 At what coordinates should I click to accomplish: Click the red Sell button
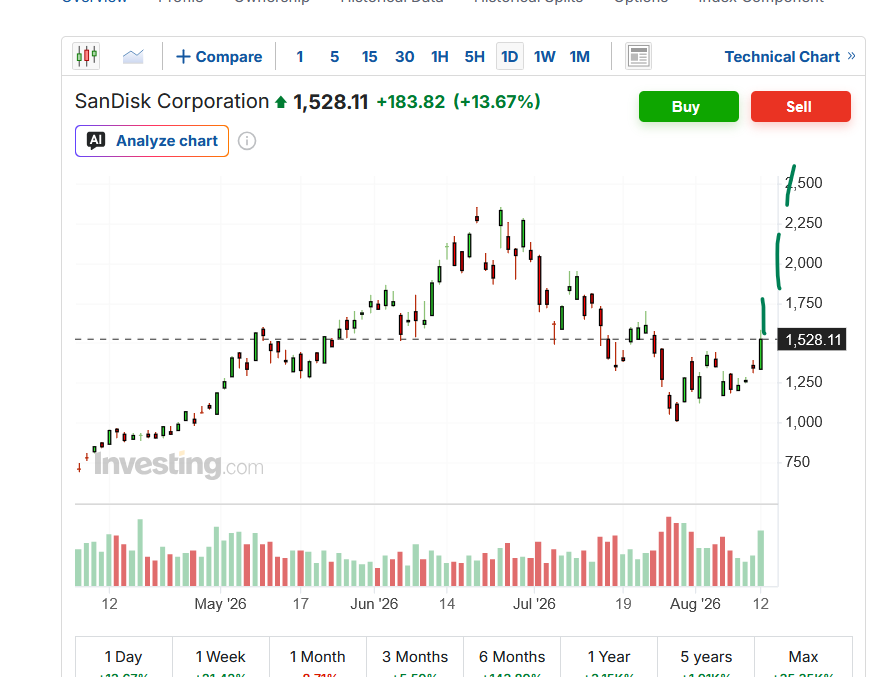pyautogui.click(x=801, y=107)
